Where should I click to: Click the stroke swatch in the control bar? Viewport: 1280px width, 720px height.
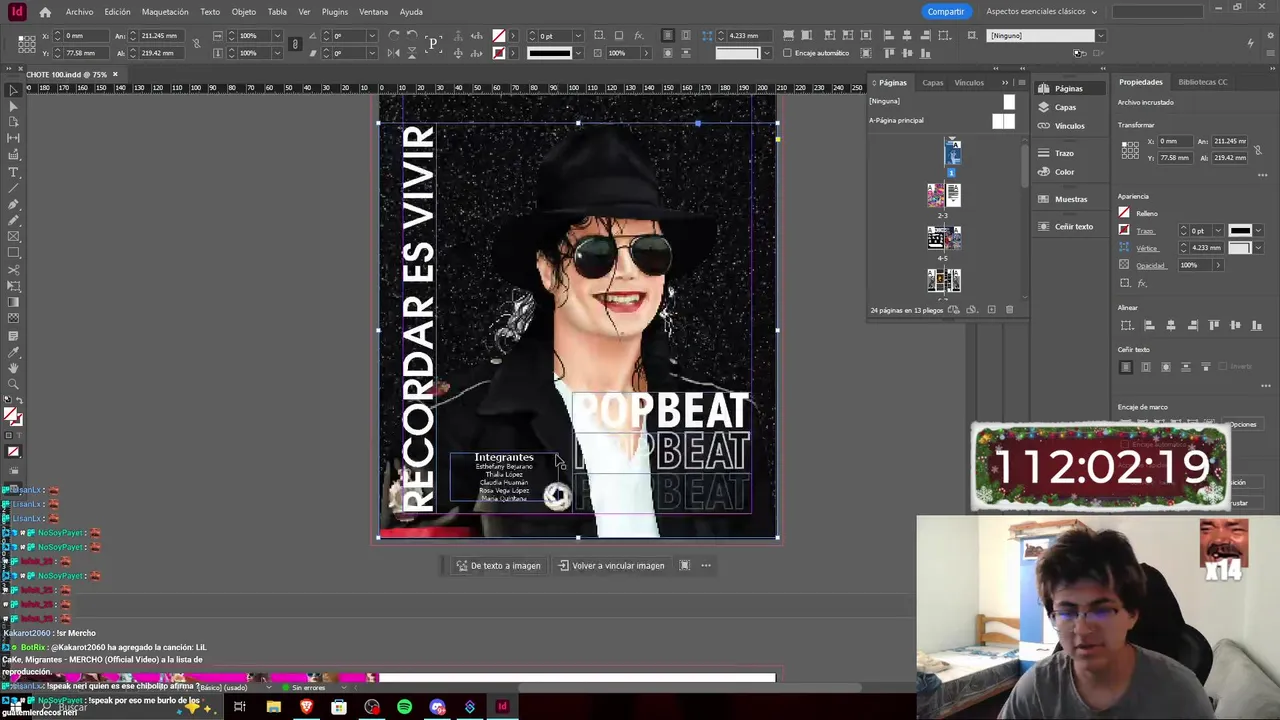pos(499,53)
